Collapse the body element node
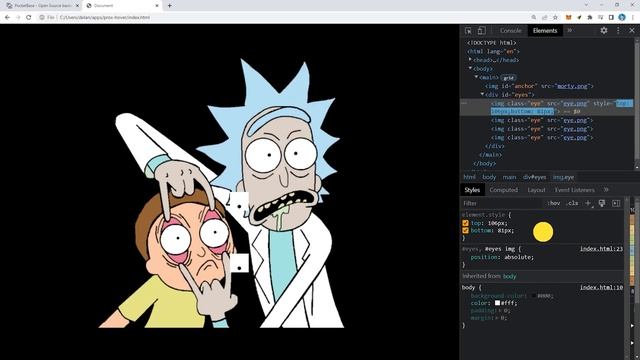The height and width of the screenshot is (360, 640). coord(470,69)
